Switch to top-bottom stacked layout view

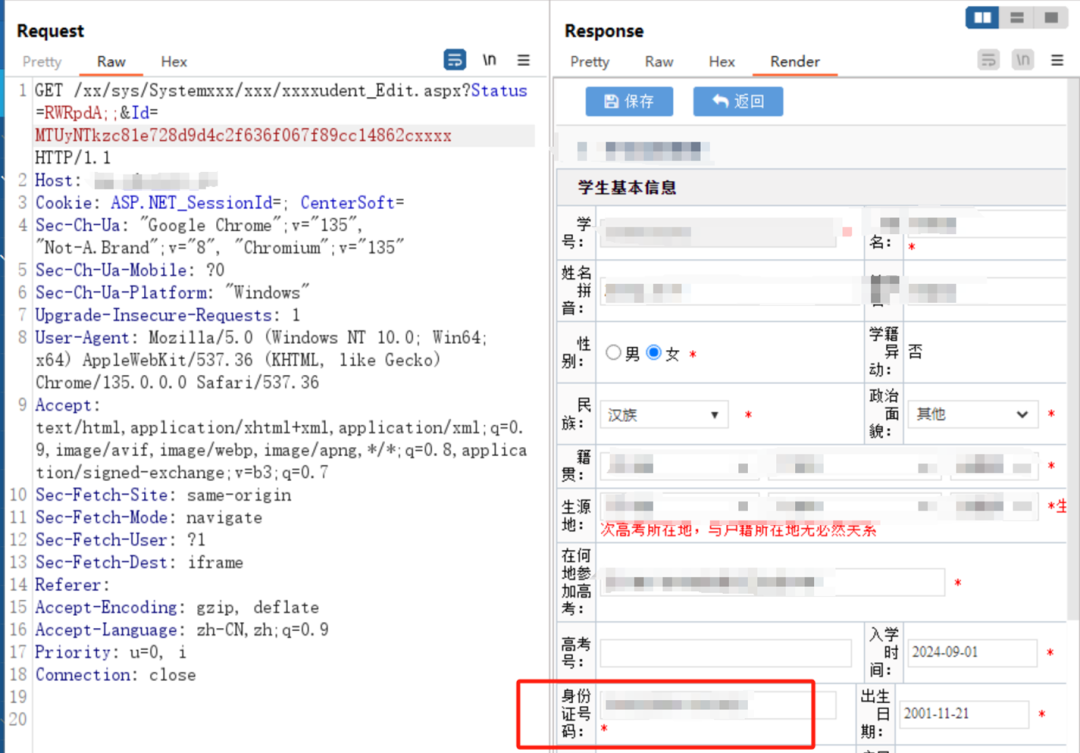coord(1017,17)
